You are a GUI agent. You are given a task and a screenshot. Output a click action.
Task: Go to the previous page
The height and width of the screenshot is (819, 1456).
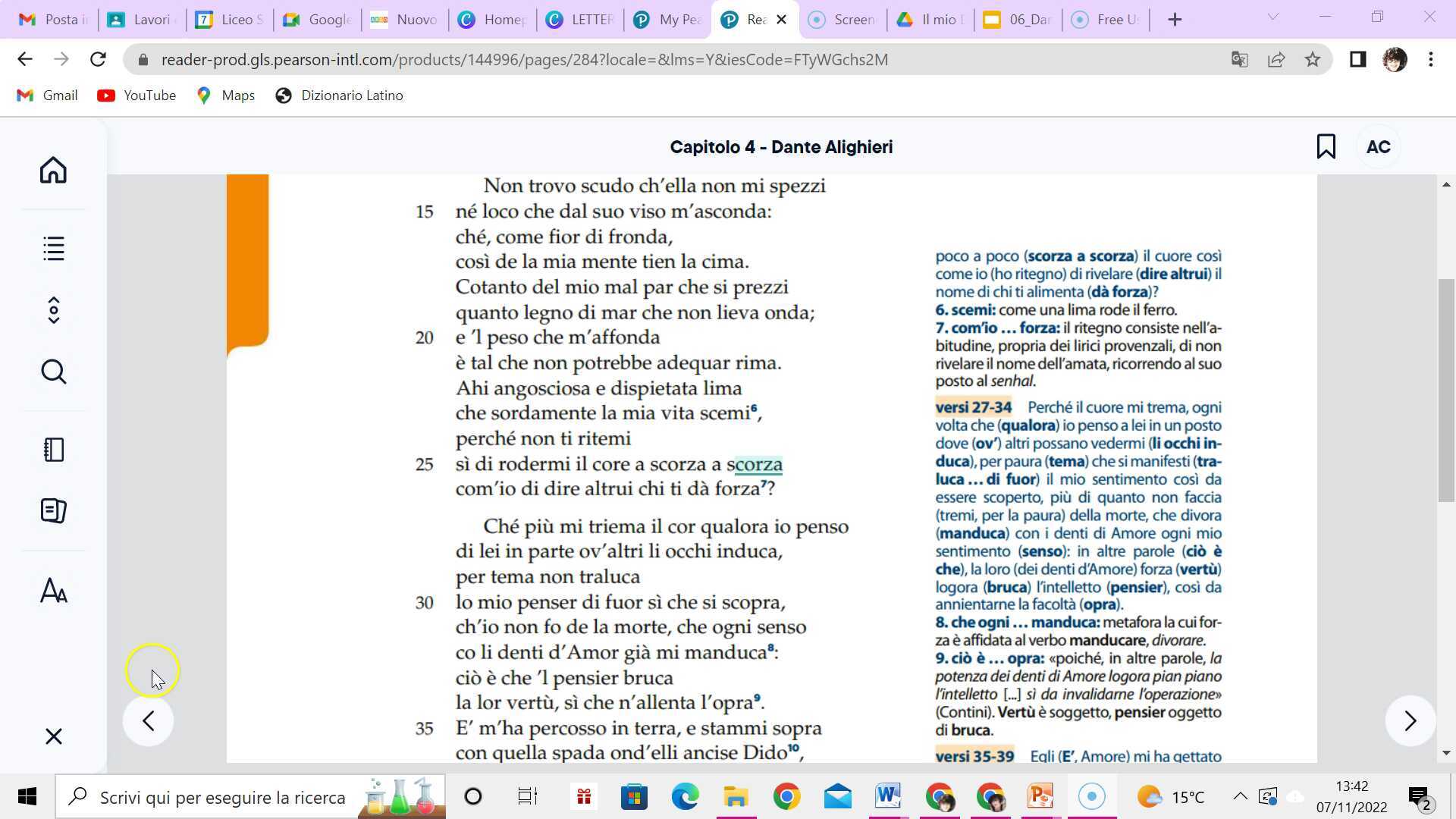(x=149, y=720)
